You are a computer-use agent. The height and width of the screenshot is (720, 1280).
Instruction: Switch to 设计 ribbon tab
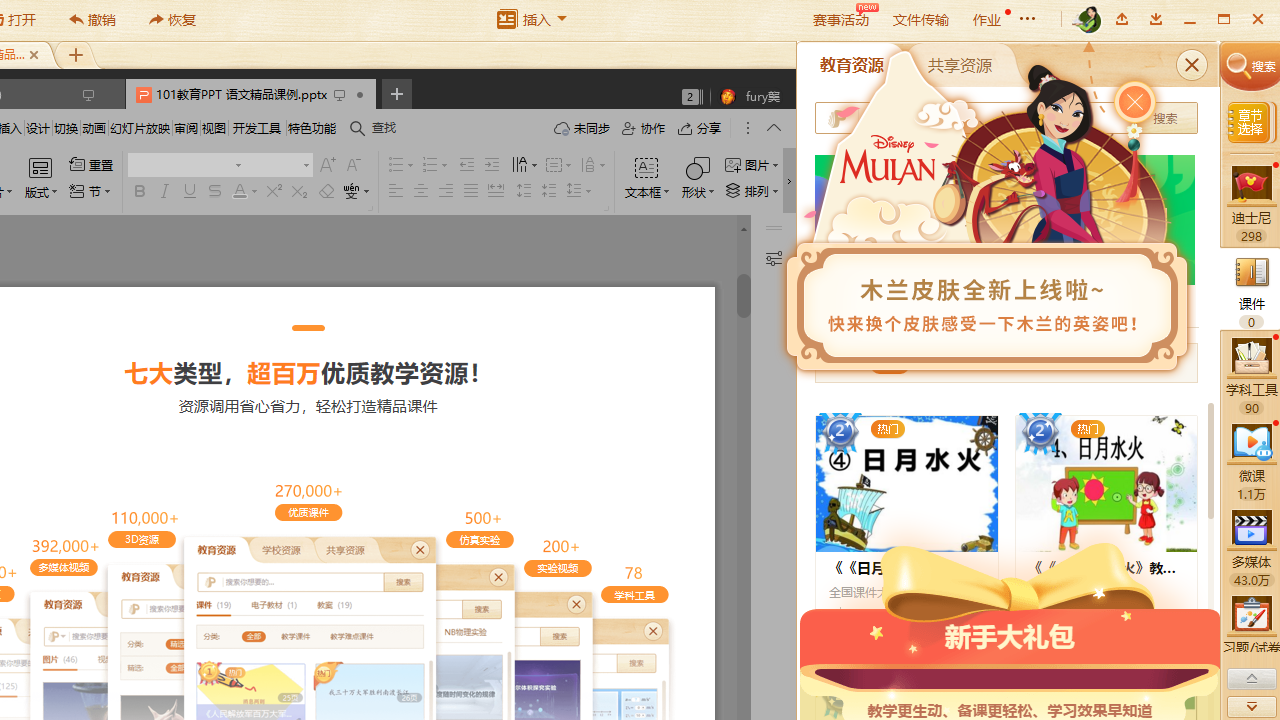(x=38, y=128)
